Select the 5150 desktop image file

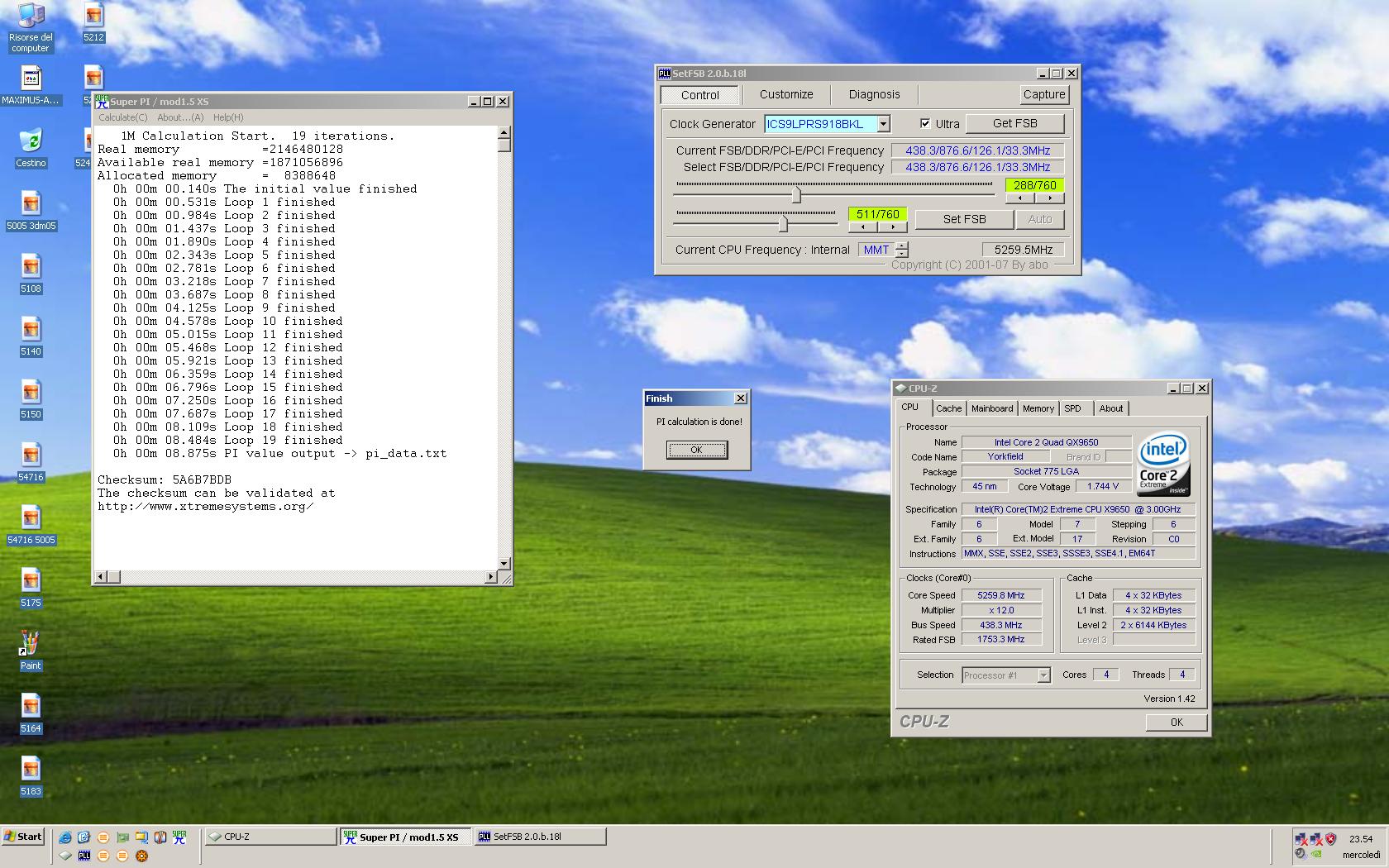(31, 399)
